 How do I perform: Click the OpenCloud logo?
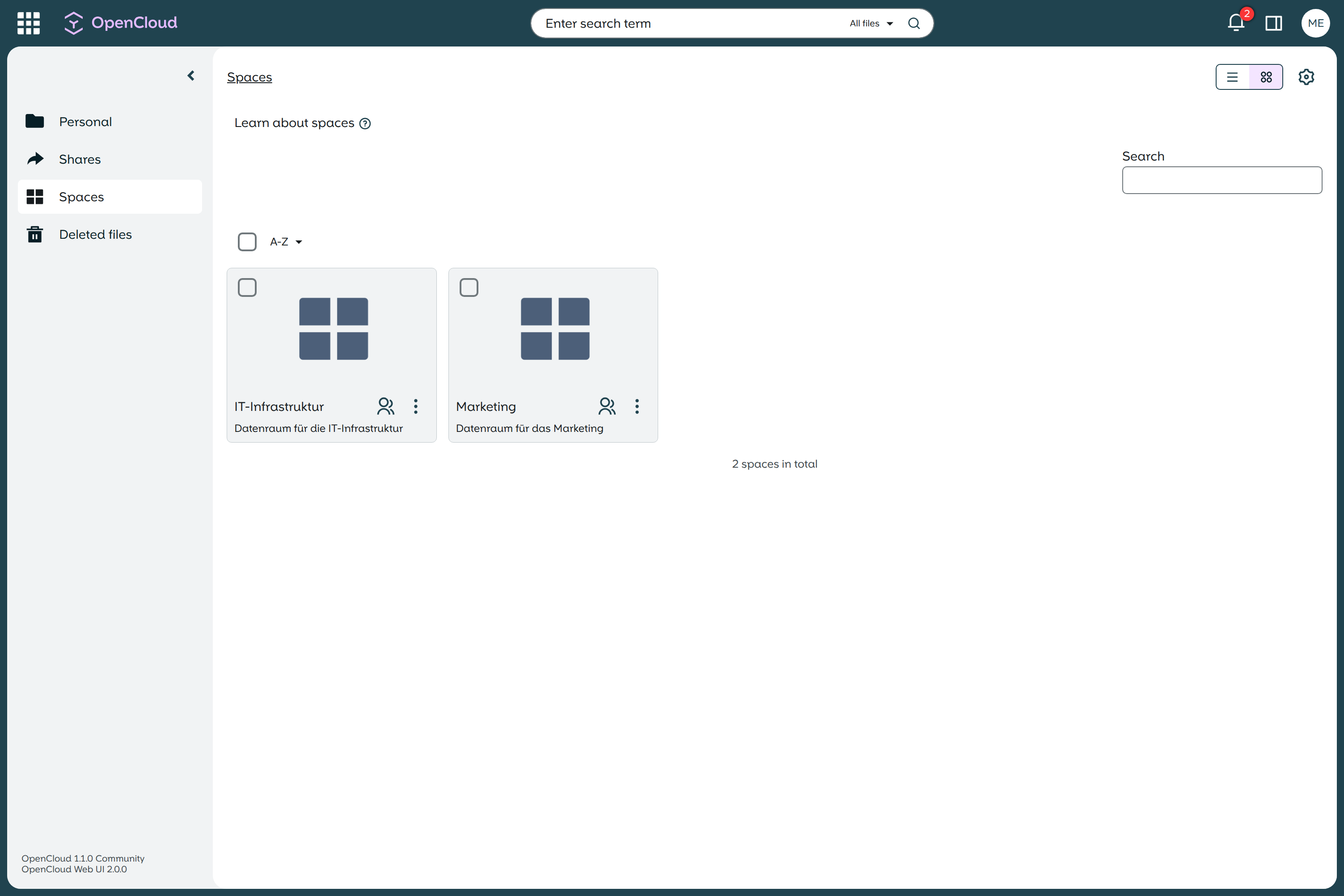pos(121,23)
